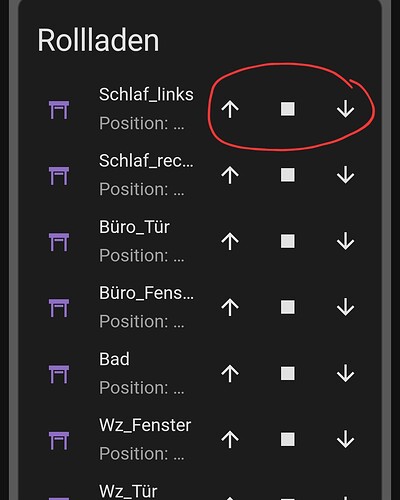Lower the Bad shutter
Viewport: 400px width, 500px height.
(x=345, y=373)
